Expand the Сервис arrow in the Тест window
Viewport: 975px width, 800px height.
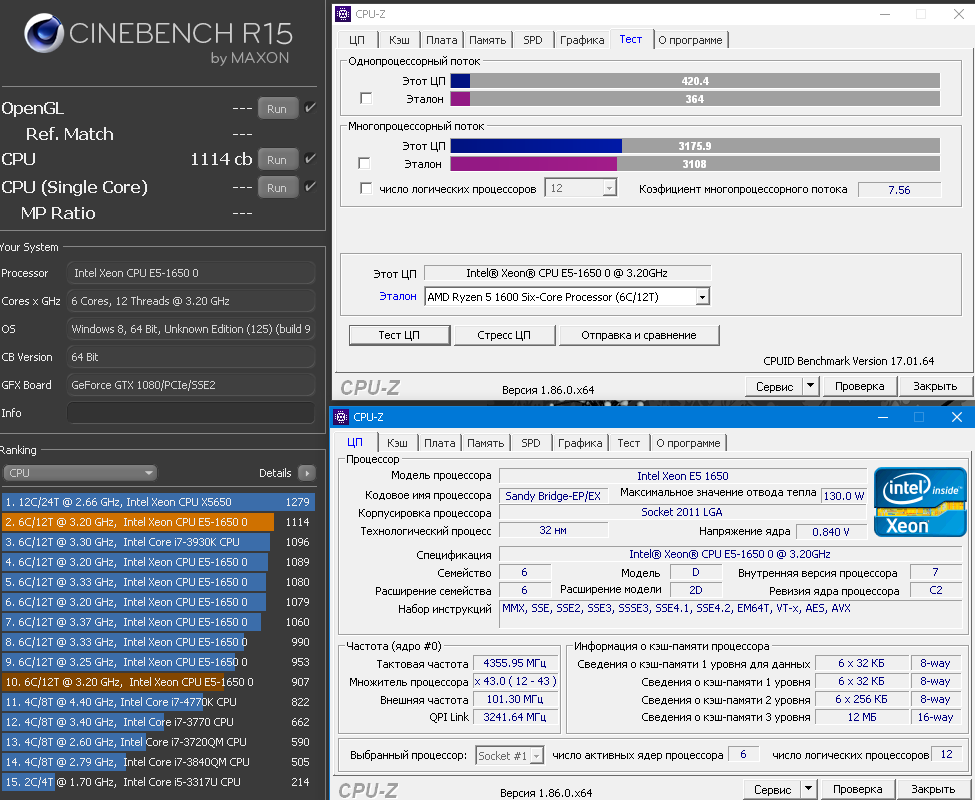coord(810,386)
